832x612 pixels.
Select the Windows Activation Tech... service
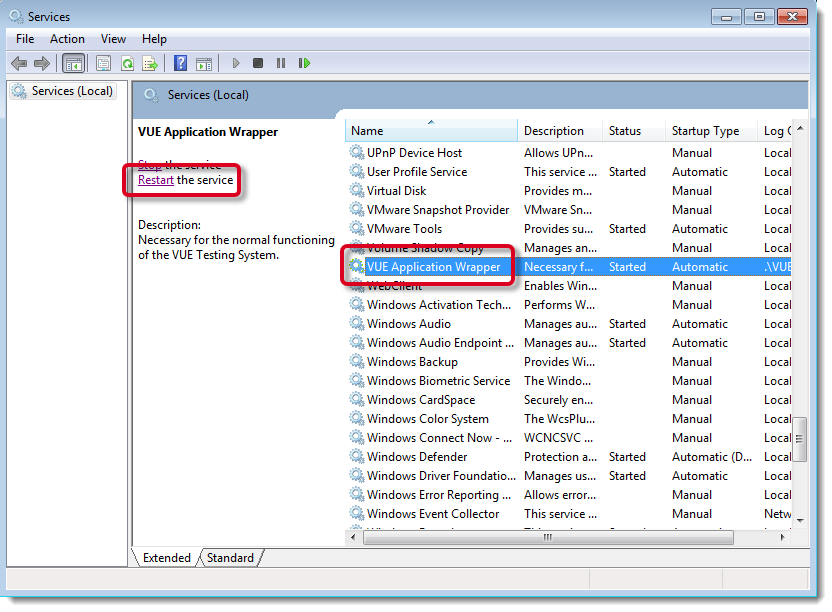(438, 305)
